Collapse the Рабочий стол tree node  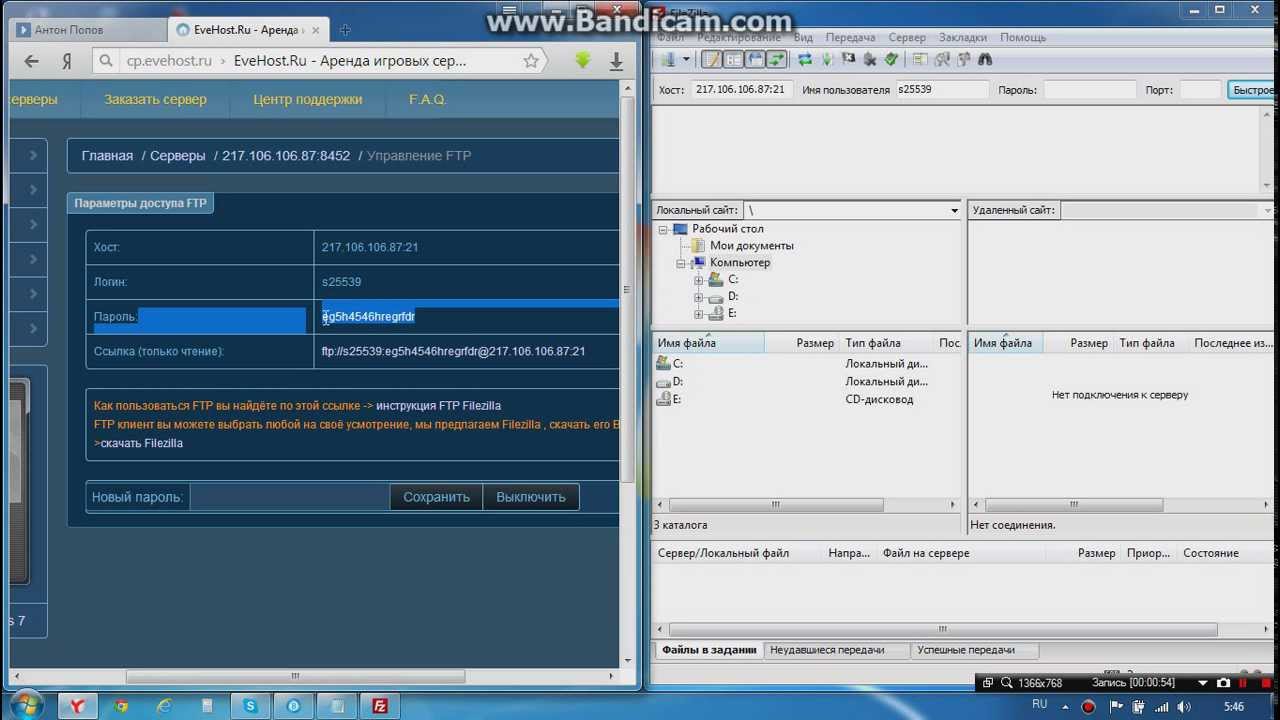662,229
